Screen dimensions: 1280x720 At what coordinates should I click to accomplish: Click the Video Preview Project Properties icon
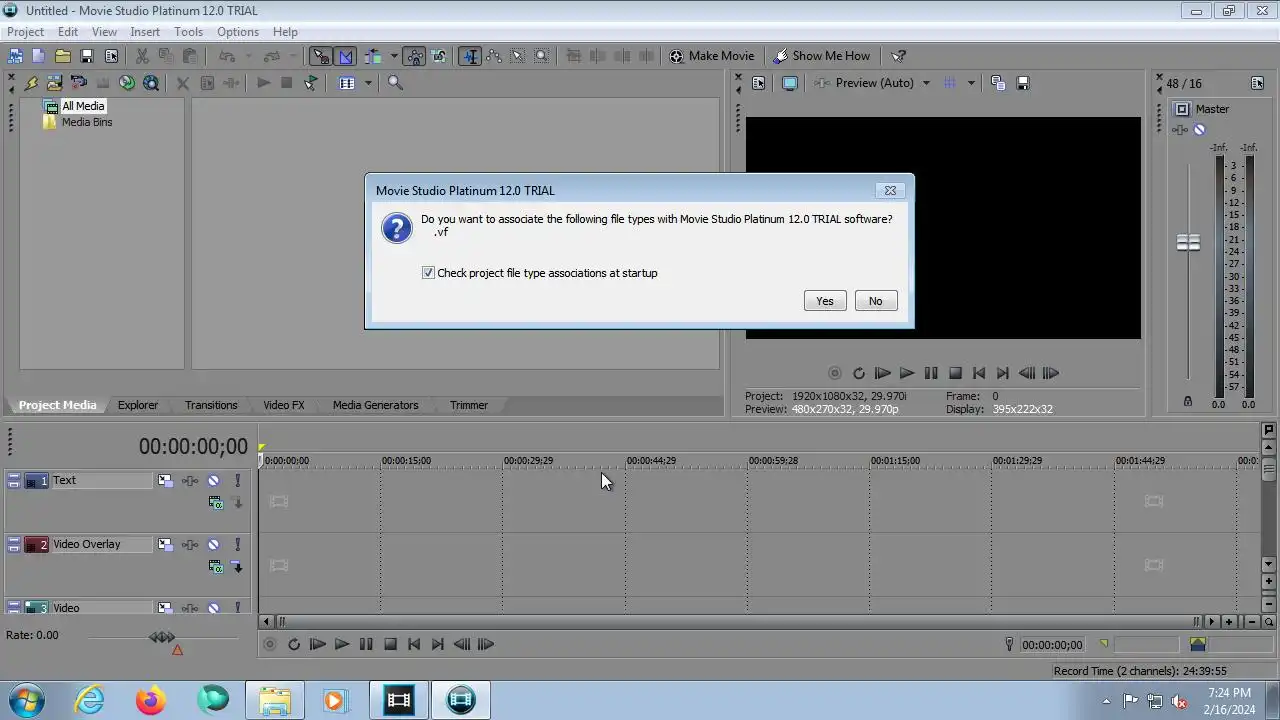tap(758, 83)
